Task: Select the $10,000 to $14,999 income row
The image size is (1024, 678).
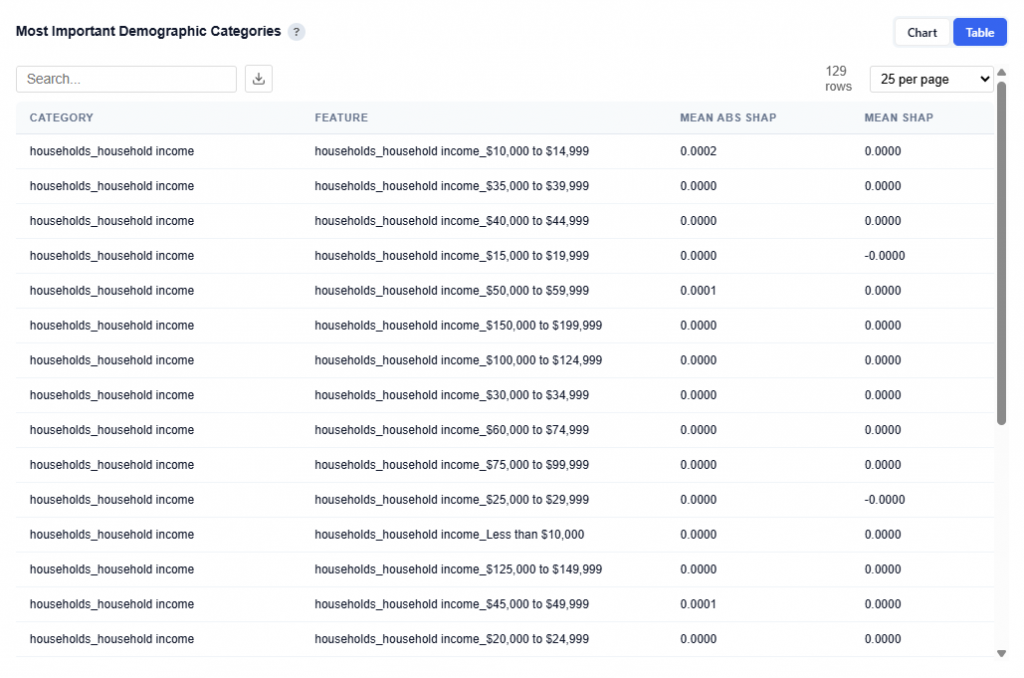Action: (451, 152)
